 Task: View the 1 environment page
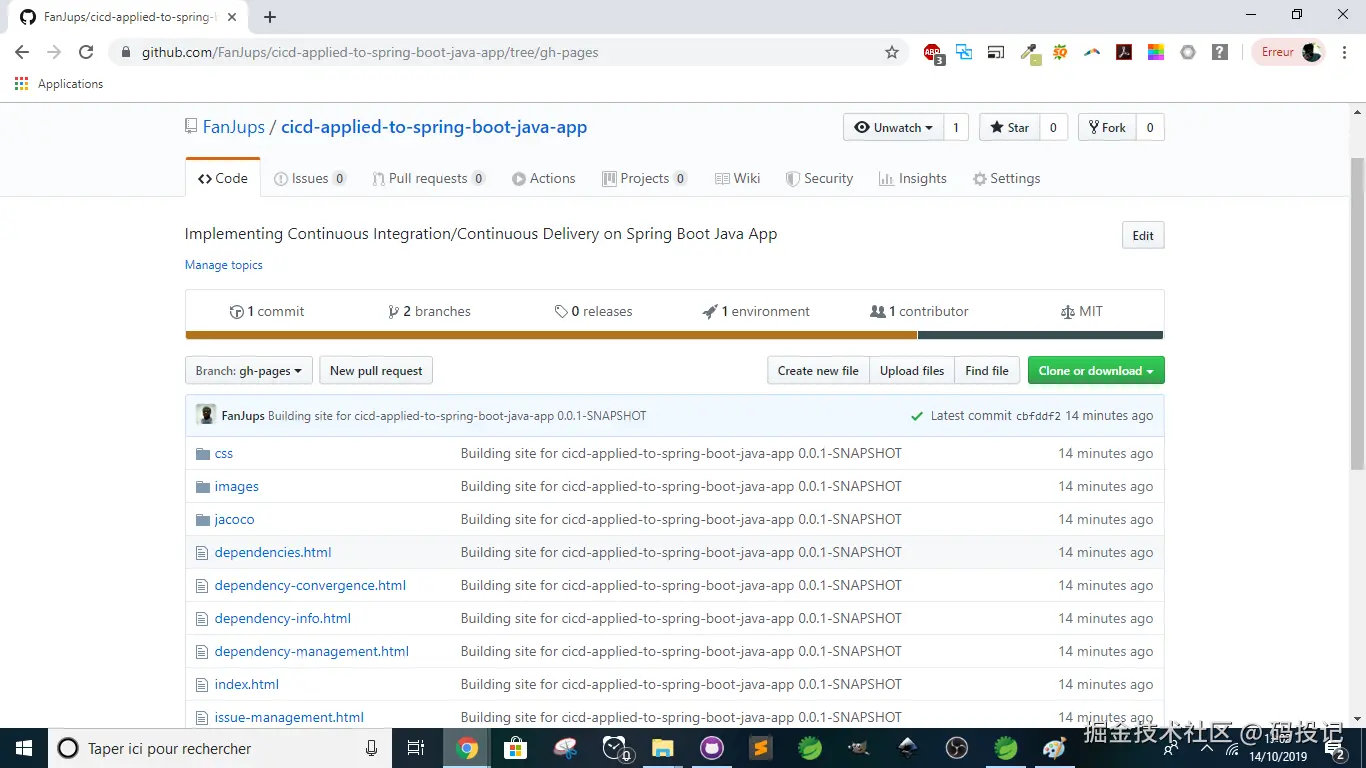click(x=756, y=311)
